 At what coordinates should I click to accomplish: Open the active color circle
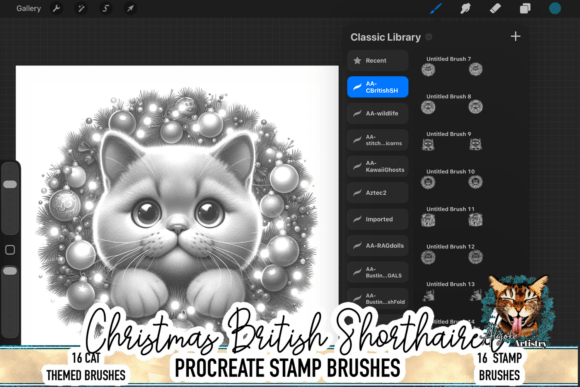point(555,8)
